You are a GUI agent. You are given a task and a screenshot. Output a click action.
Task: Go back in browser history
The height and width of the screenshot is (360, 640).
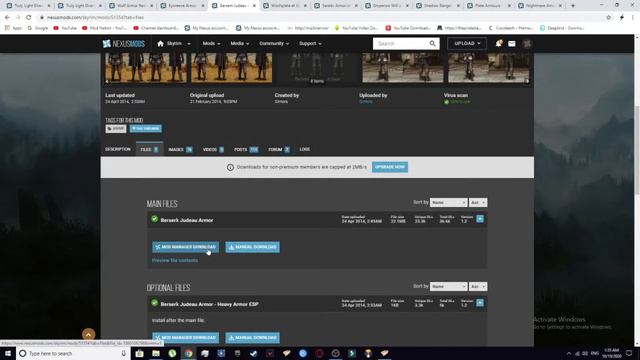(7, 18)
